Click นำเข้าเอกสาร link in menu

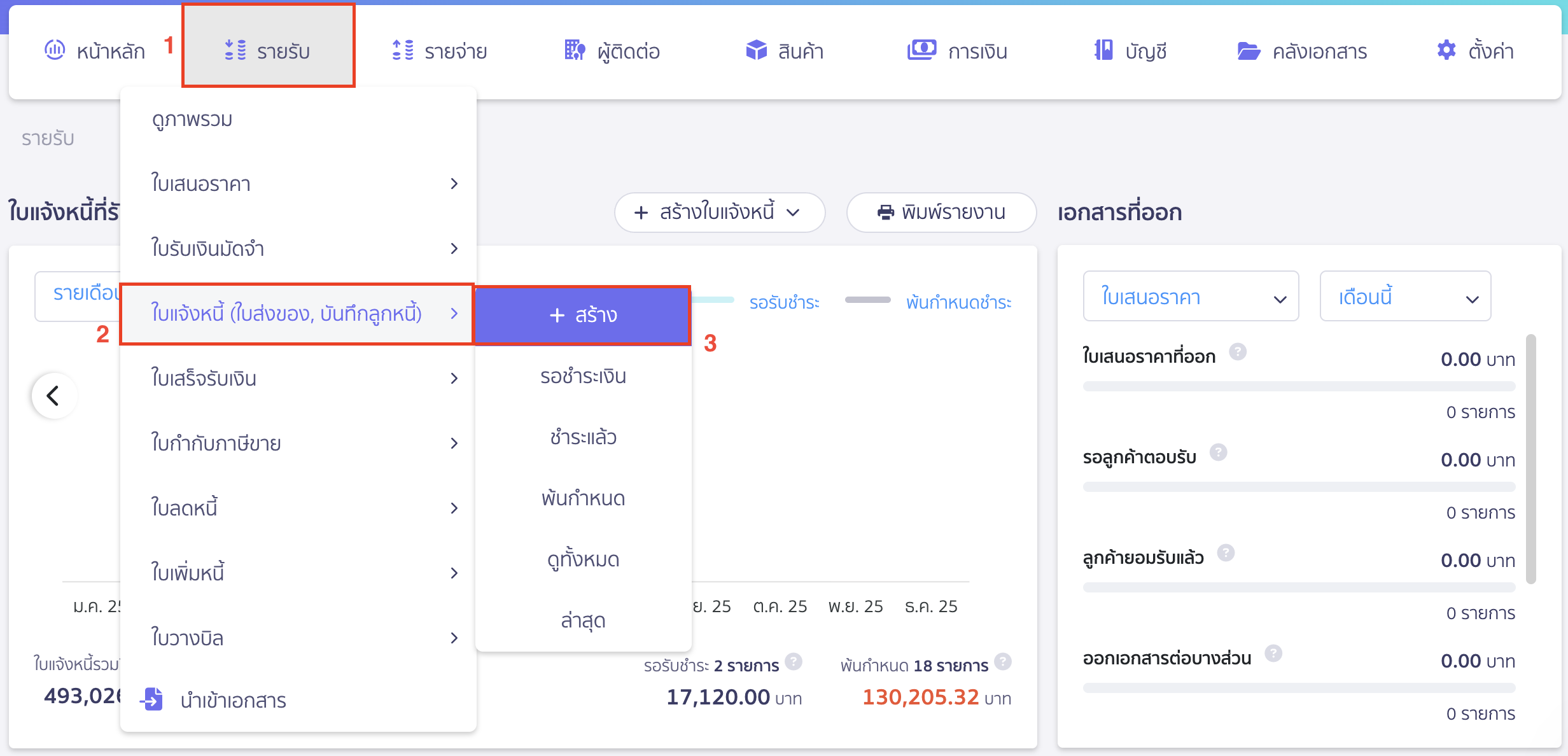[x=234, y=701]
